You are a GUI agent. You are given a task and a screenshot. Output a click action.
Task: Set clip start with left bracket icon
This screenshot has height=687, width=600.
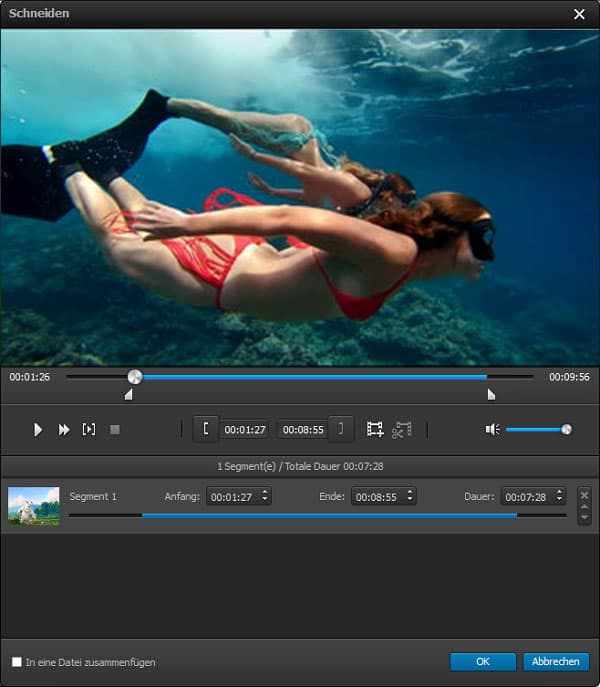tap(206, 429)
